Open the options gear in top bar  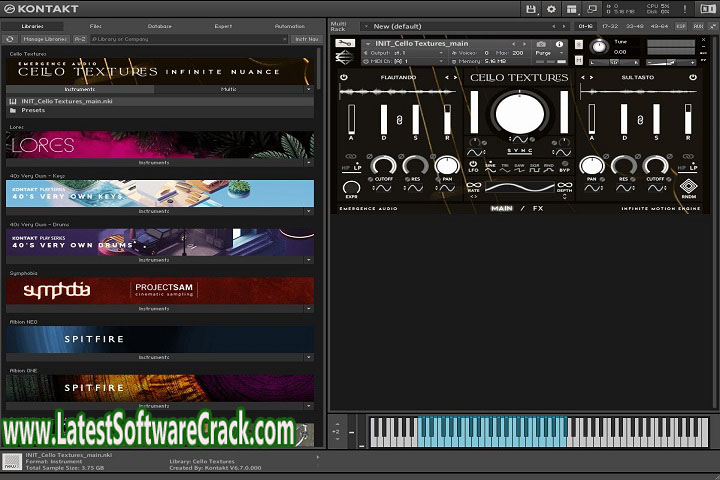pos(551,9)
